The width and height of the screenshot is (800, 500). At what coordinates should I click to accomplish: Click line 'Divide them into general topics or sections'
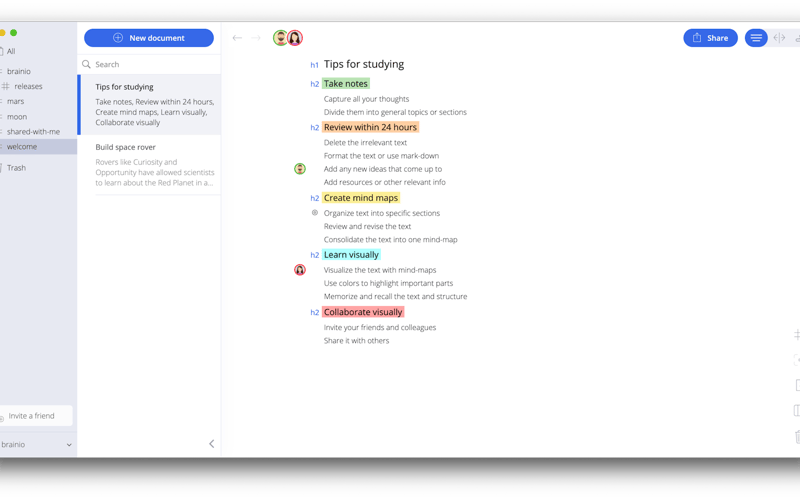[x=395, y=112]
